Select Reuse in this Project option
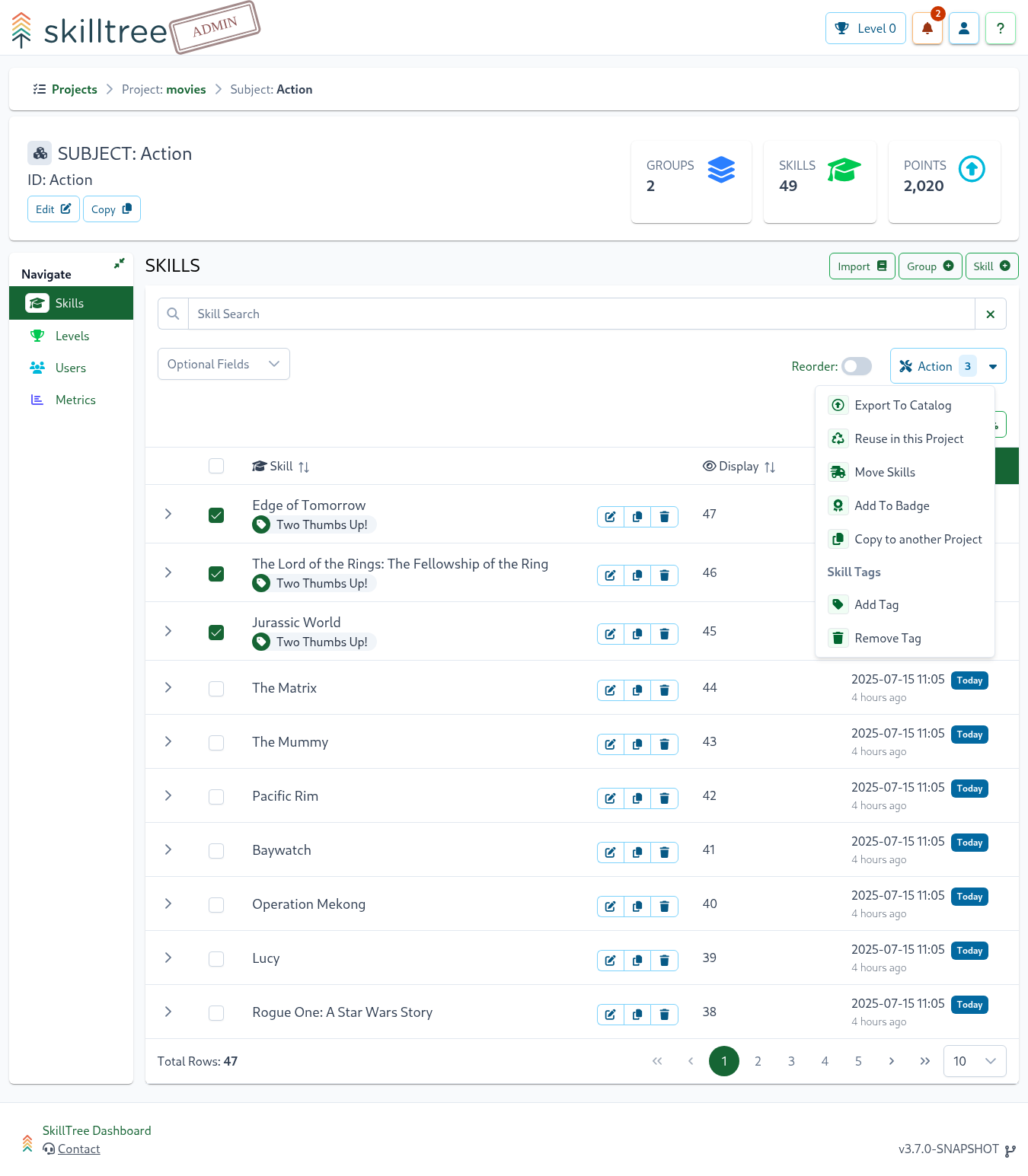The width and height of the screenshot is (1028, 1176). 905,438
